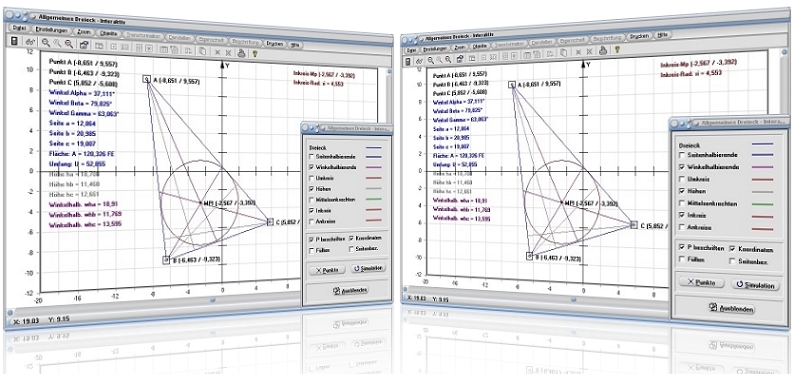
Task: Click the copy pages icon in right window toolbar
Action: point(563,53)
